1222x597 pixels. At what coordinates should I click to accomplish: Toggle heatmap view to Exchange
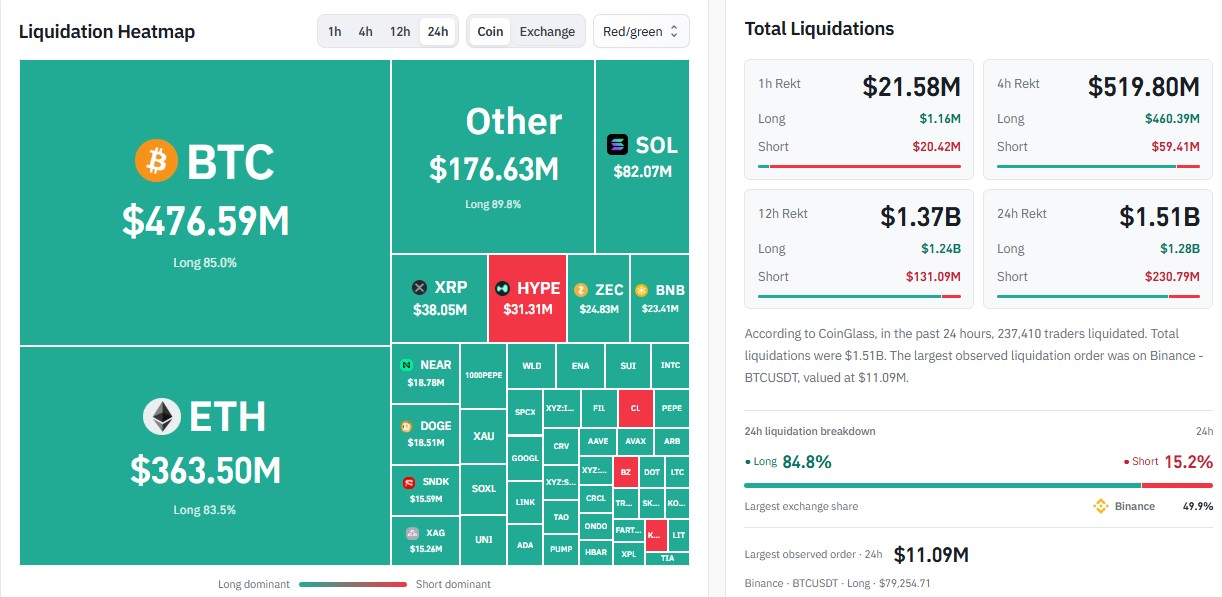coord(548,31)
